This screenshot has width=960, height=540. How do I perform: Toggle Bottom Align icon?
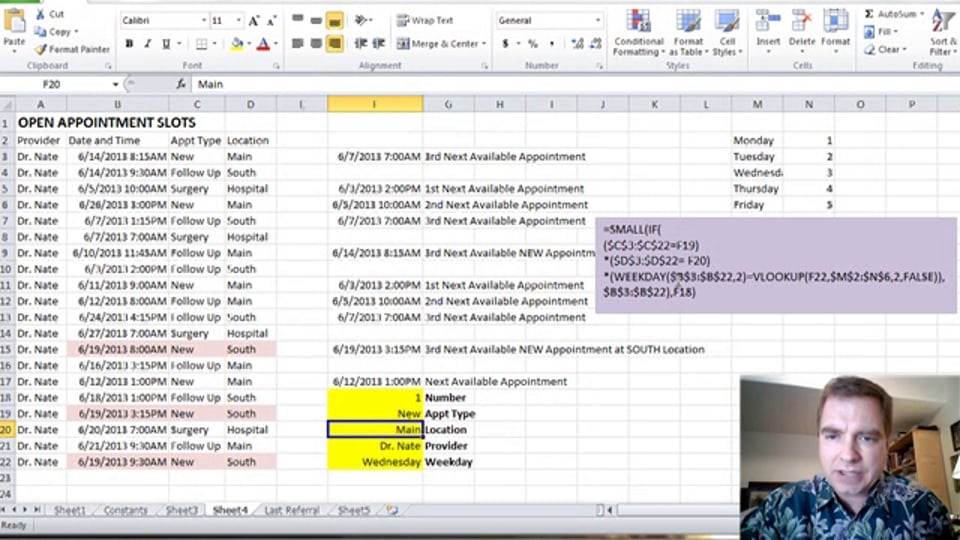[x=334, y=21]
